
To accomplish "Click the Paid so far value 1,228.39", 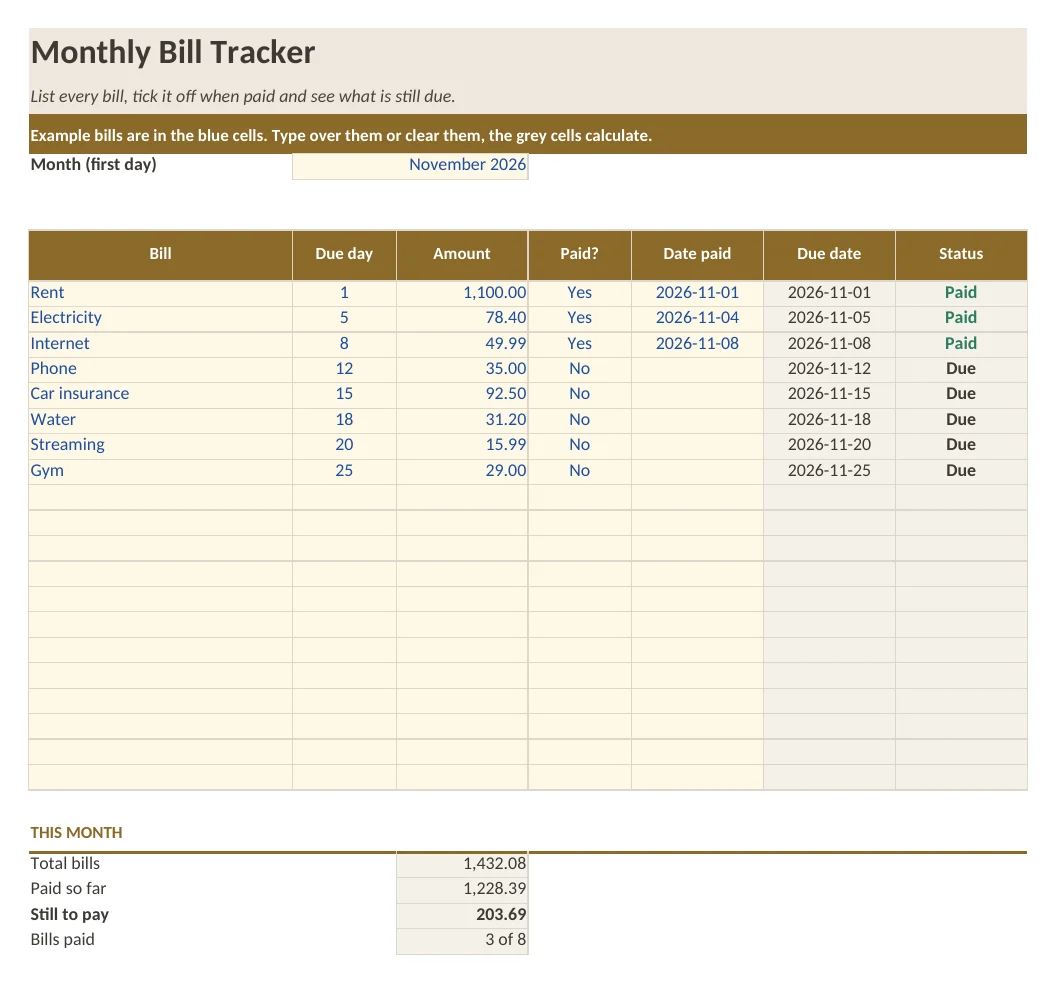I will click(x=462, y=889).
